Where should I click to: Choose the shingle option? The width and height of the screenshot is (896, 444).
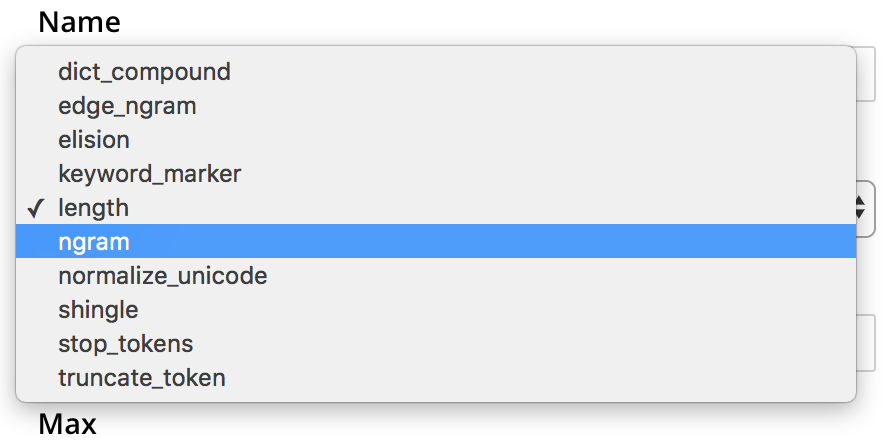click(x=98, y=310)
